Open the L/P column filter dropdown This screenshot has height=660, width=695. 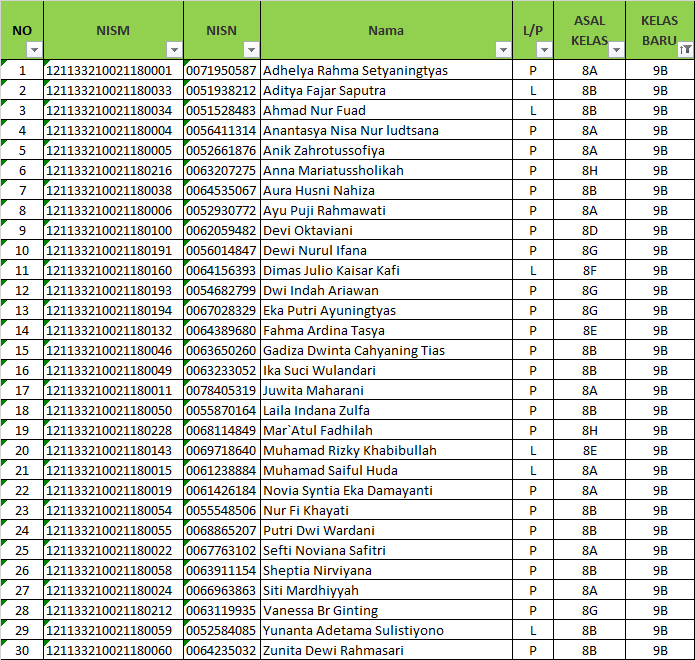[544, 50]
